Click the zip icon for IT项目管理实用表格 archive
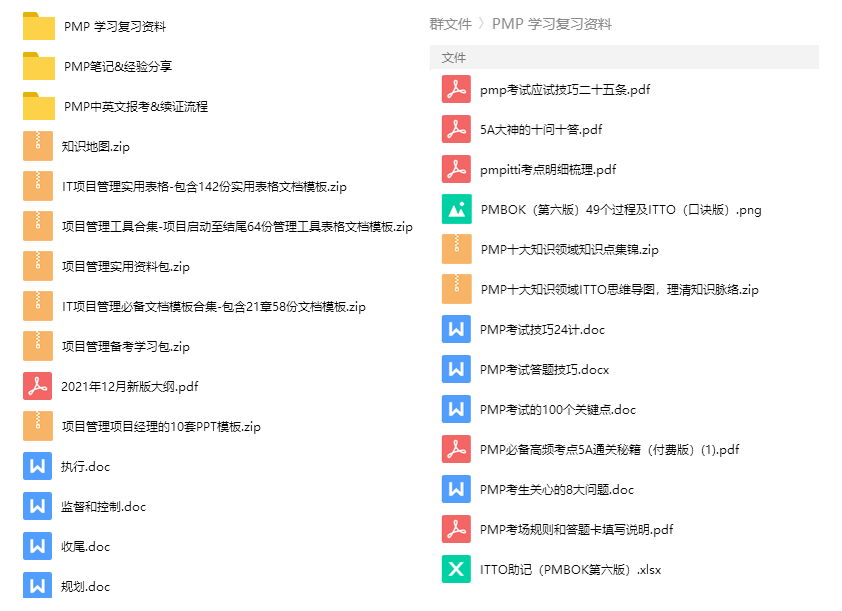Image resolution: width=842 pixels, height=611 pixels. 38,186
